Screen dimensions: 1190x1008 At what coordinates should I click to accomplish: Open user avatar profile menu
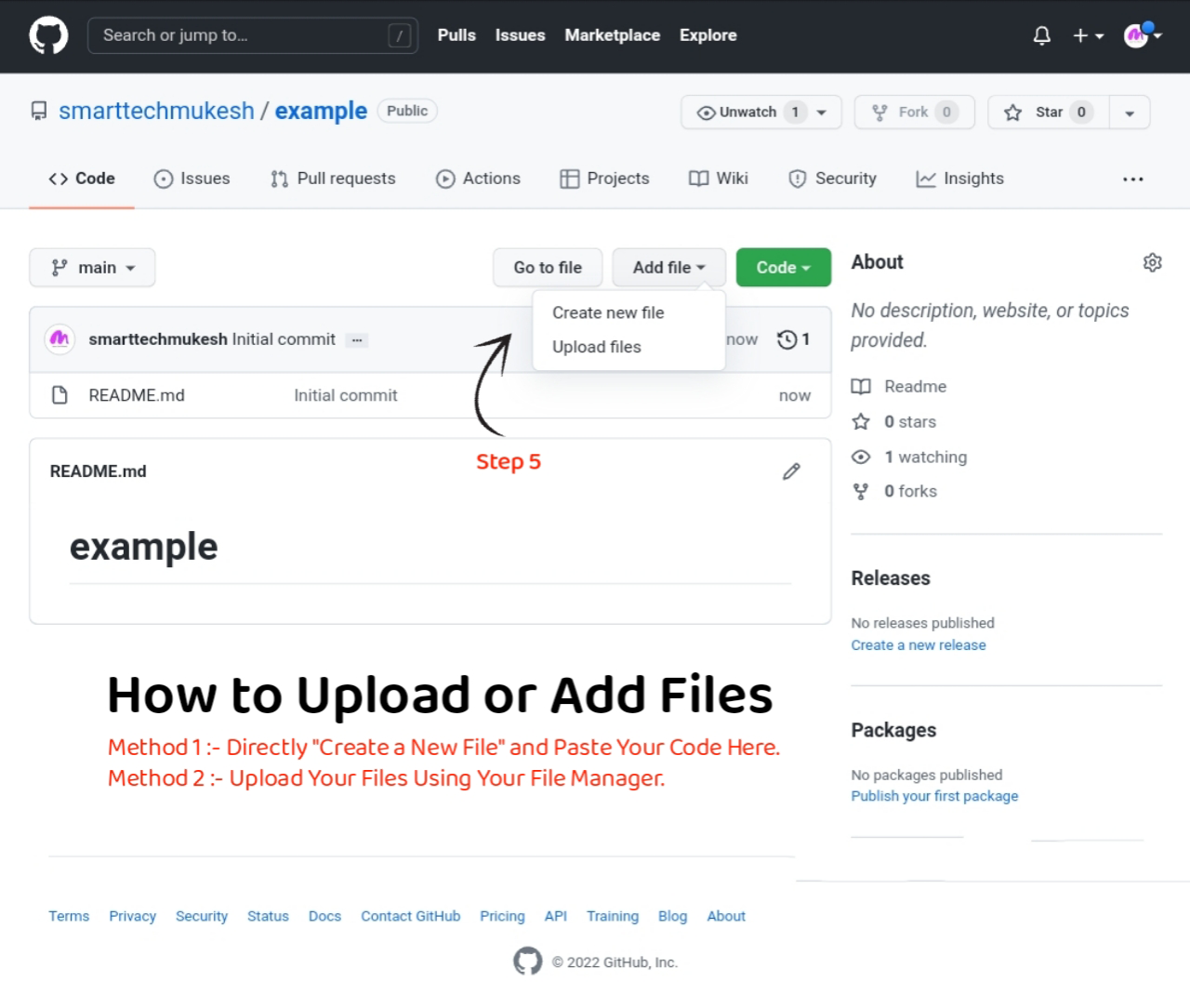(x=1143, y=35)
